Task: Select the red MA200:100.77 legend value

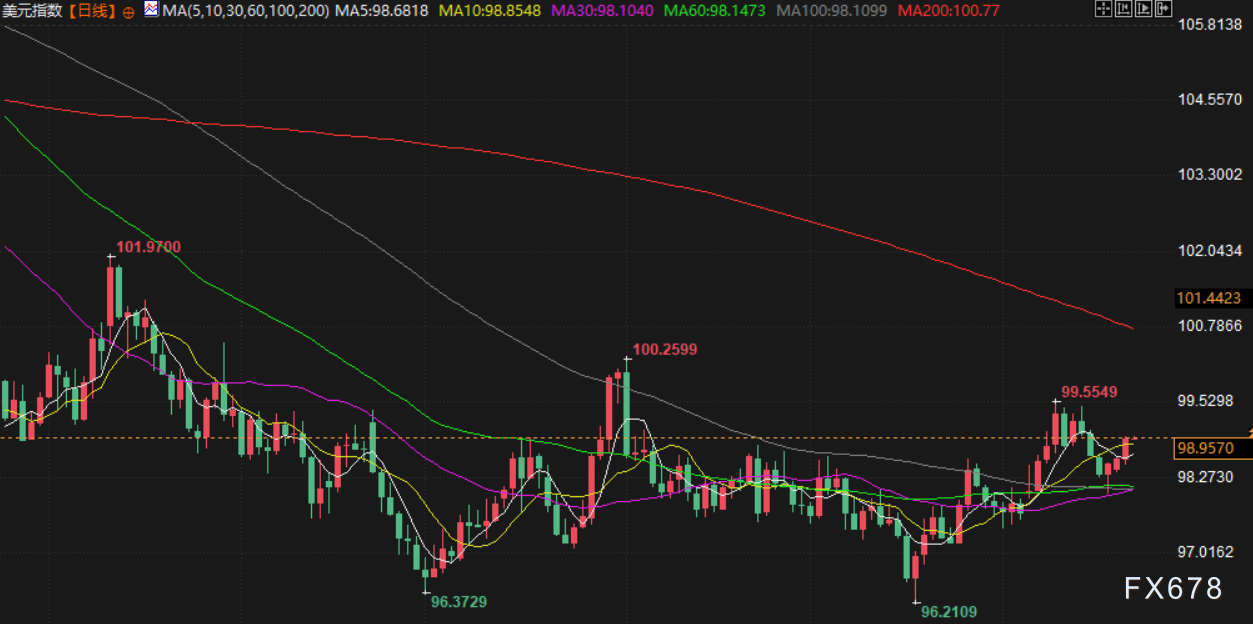Action: tap(948, 11)
